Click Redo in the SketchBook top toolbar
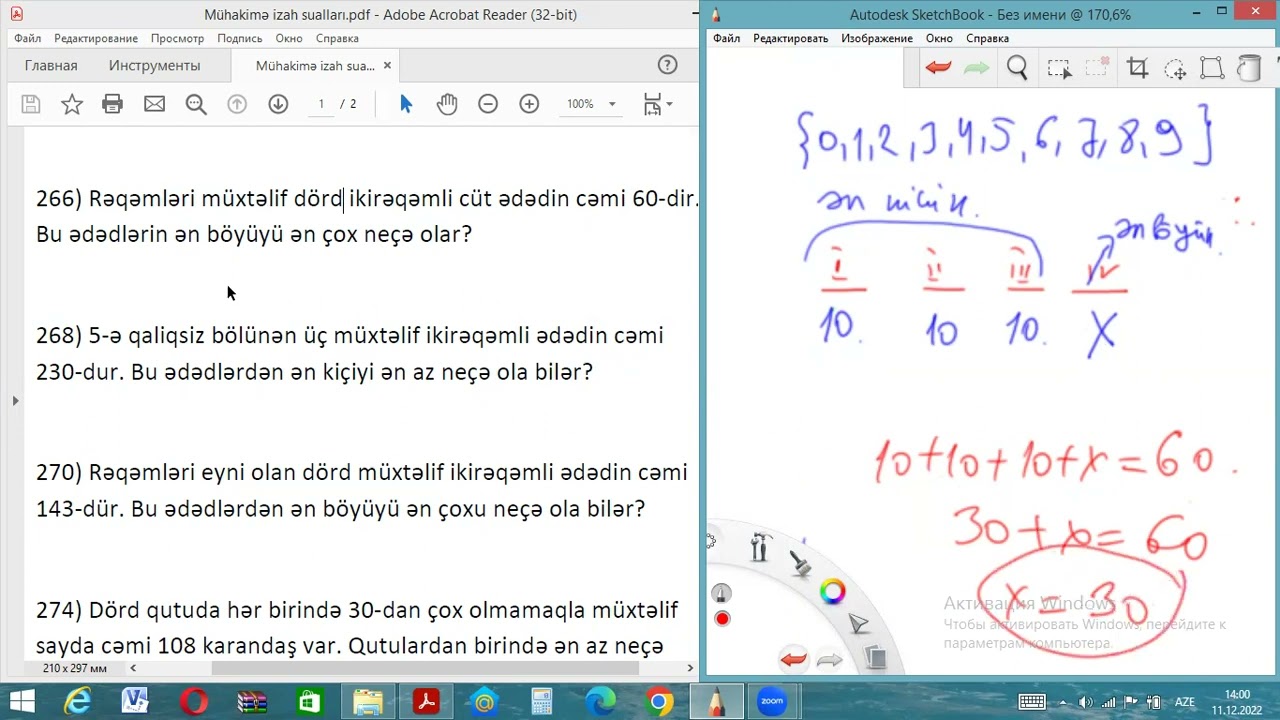 pos(976,68)
